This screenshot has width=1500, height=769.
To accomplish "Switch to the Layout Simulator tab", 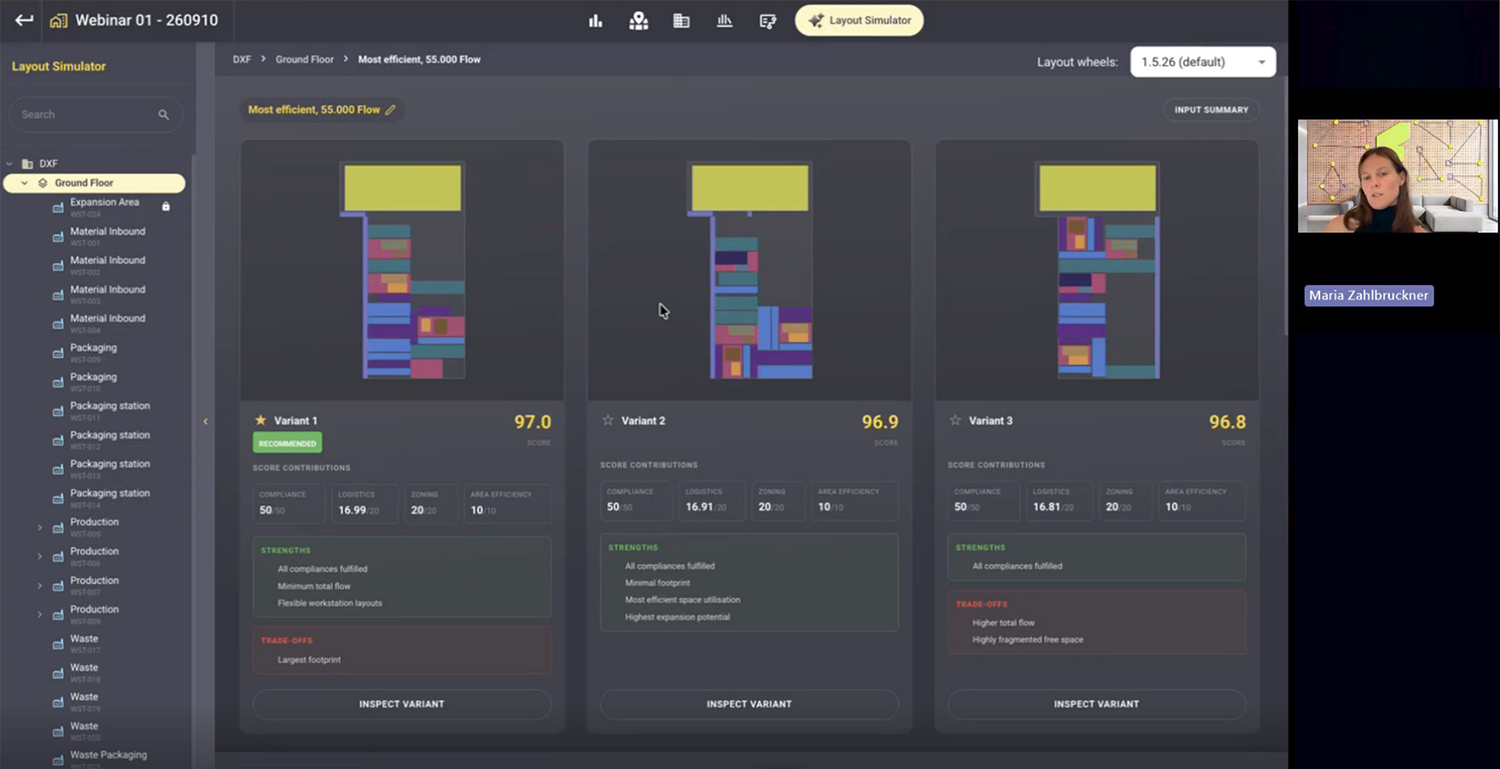I will 859,20.
